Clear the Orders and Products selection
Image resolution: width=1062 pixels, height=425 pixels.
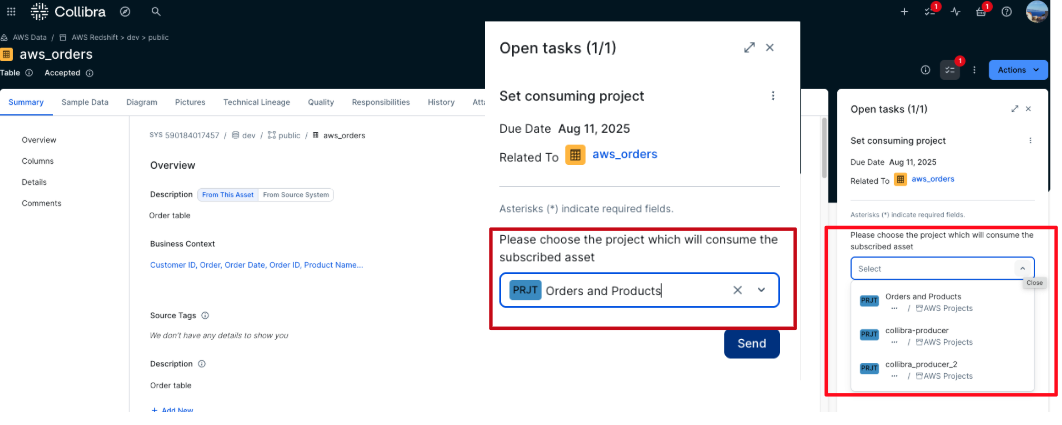[738, 290]
